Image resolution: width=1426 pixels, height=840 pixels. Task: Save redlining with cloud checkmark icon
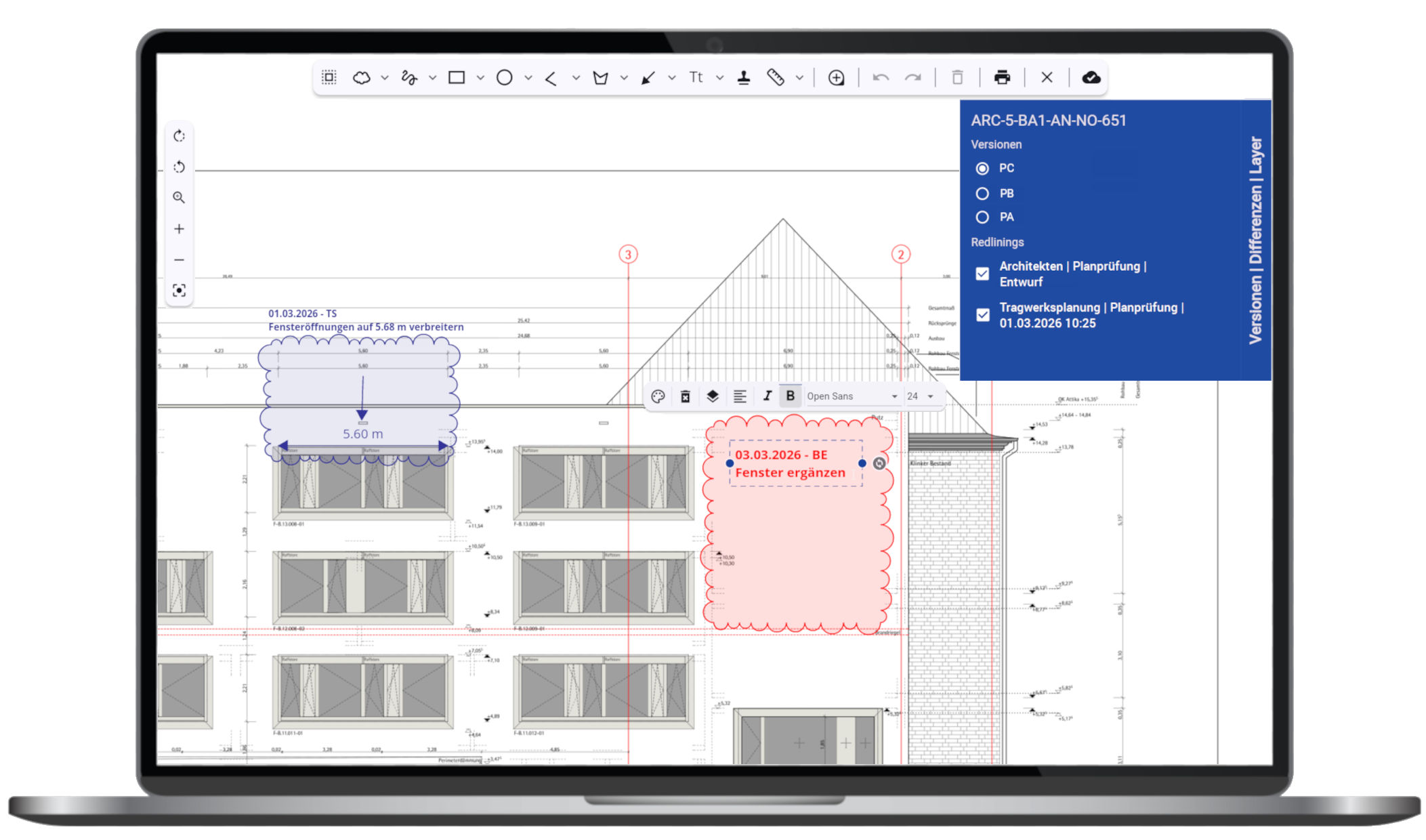(1091, 78)
